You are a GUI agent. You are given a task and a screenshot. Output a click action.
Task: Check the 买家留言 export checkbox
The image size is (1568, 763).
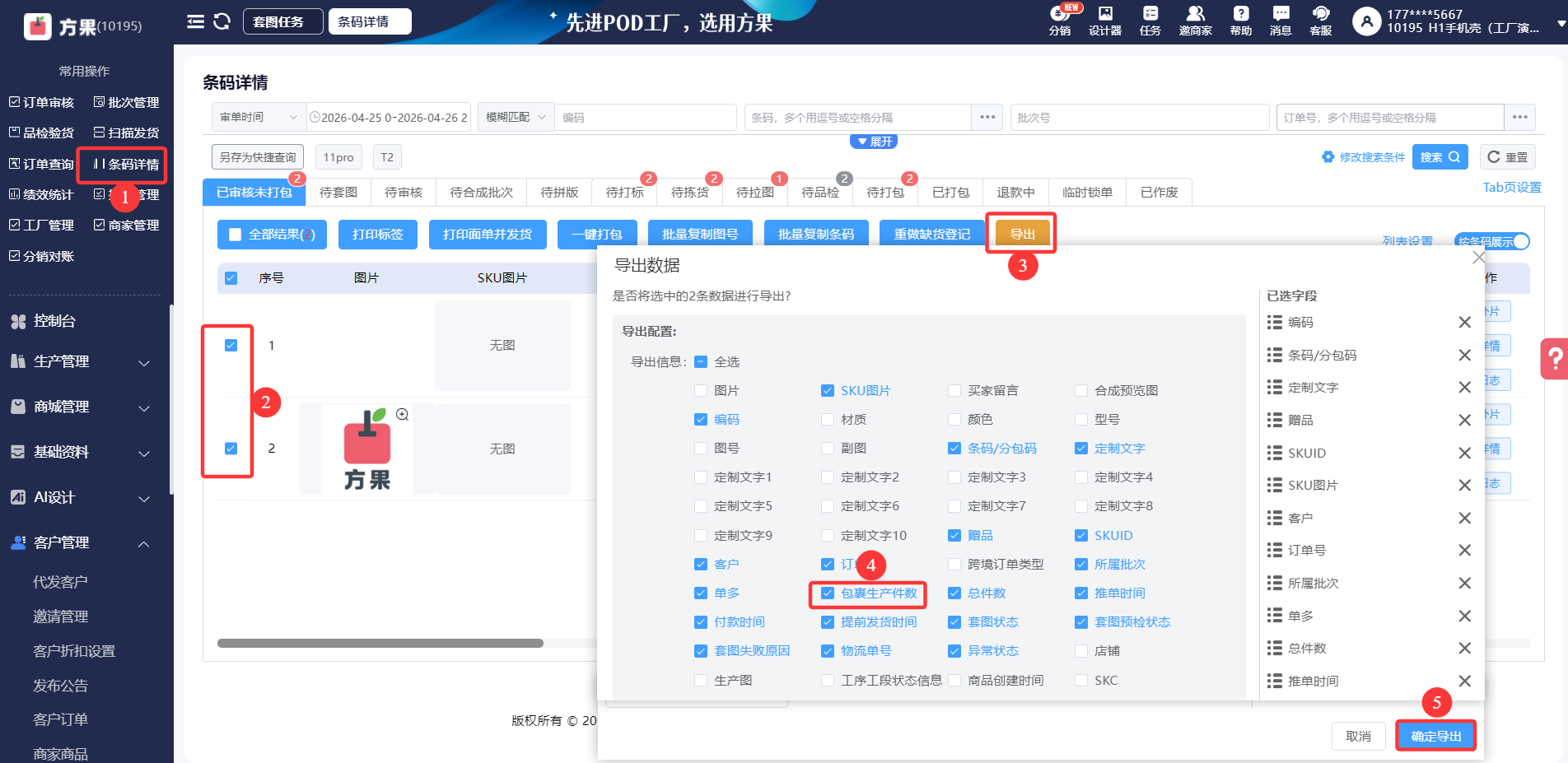pos(954,391)
